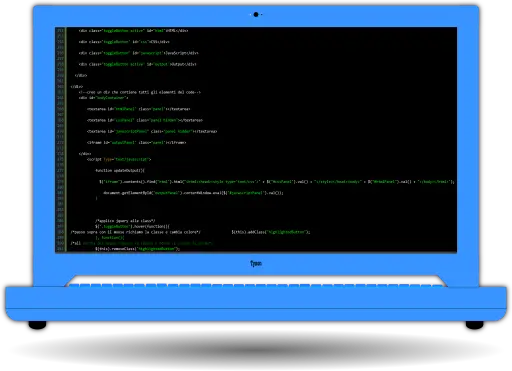Select the div id="bodyContainer" line
Image resolution: width=512 pixels, height=371 pixels.
[x=103, y=98]
